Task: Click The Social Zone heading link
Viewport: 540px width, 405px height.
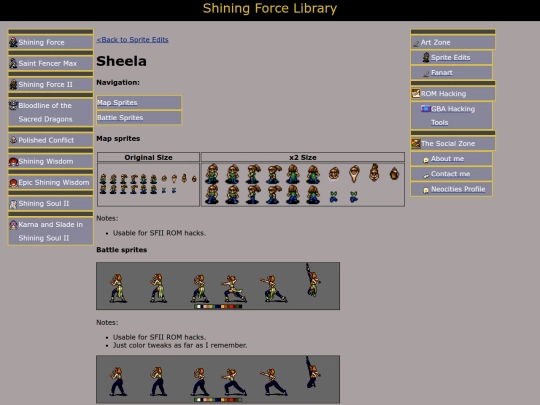Action: pos(448,144)
